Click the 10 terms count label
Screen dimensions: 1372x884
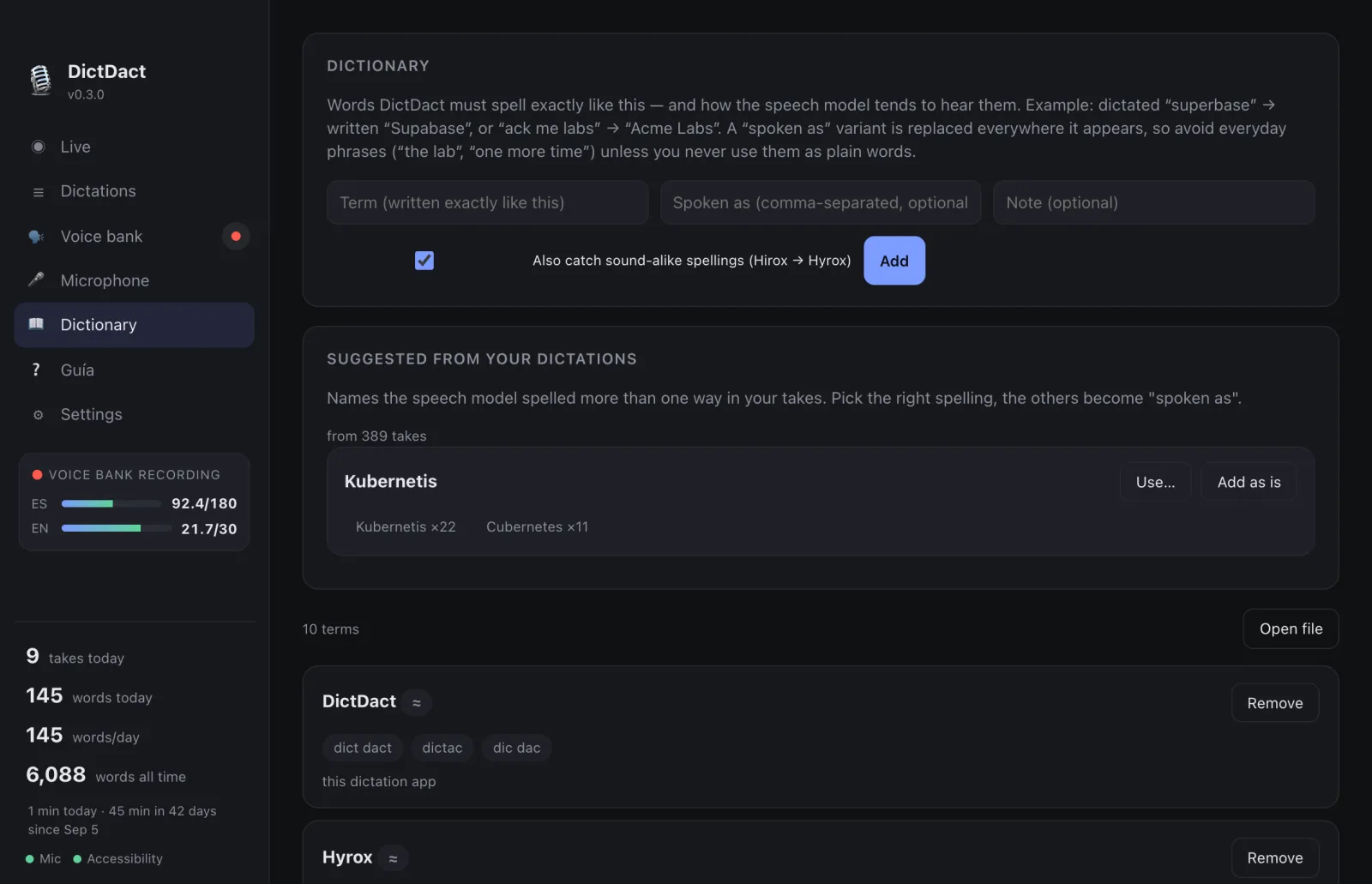point(331,628)
